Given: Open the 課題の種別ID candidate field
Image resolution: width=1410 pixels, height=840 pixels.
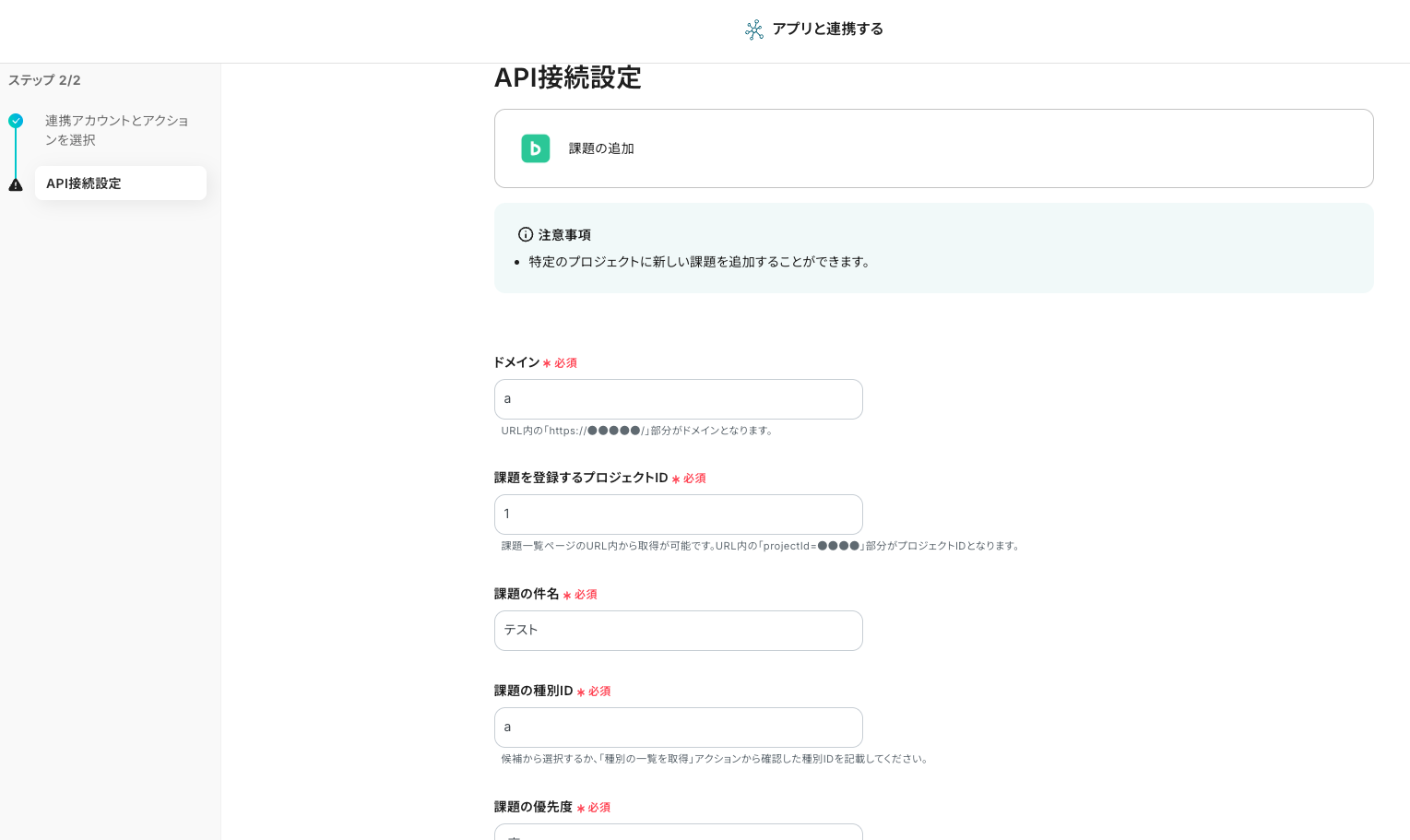Looking at the screenshot, I should 678,728.
